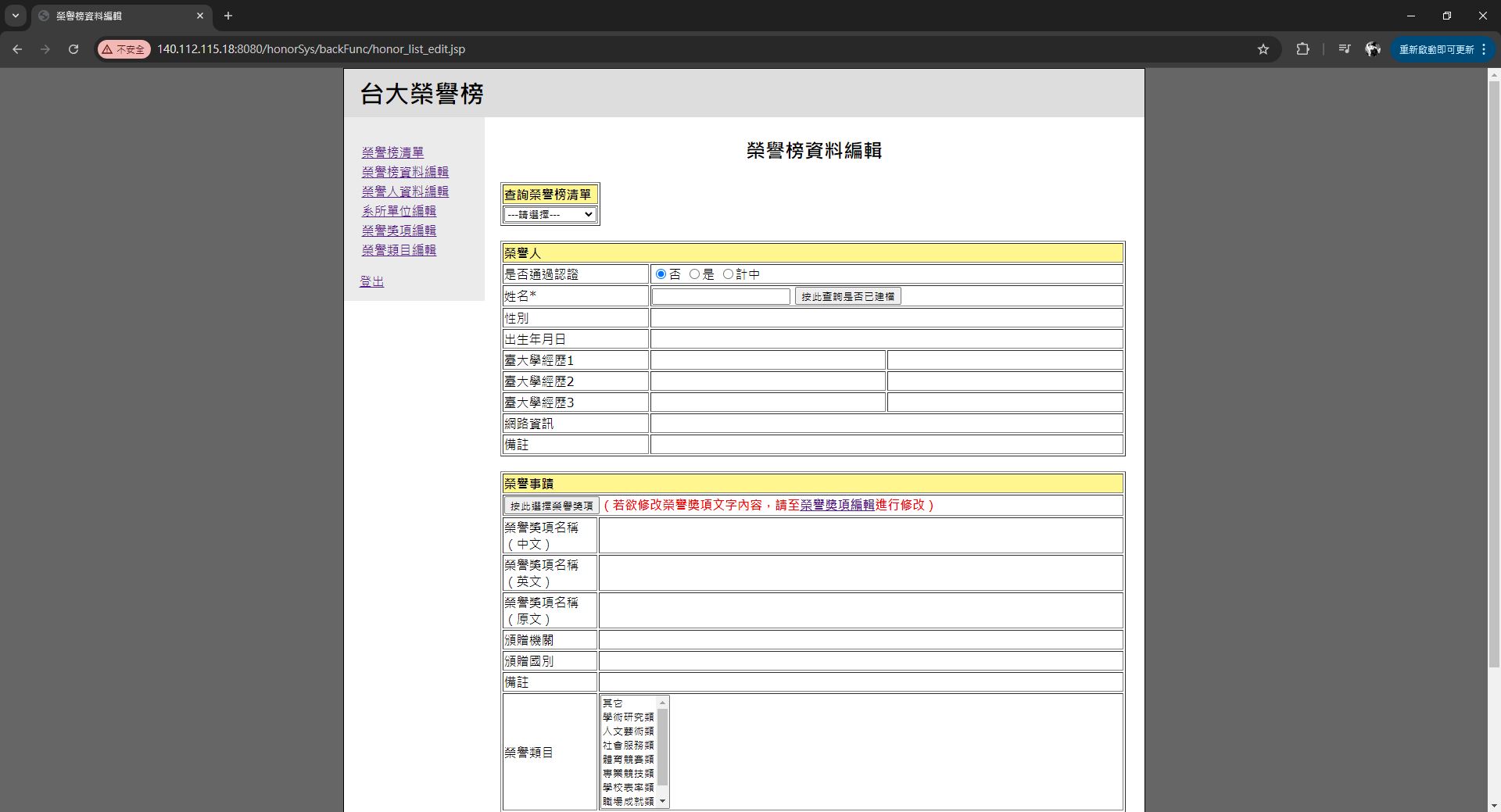Click the 查詢榮譽榜清單 label
Viewport: 1501px width, 812px height.
click(548, 195)
